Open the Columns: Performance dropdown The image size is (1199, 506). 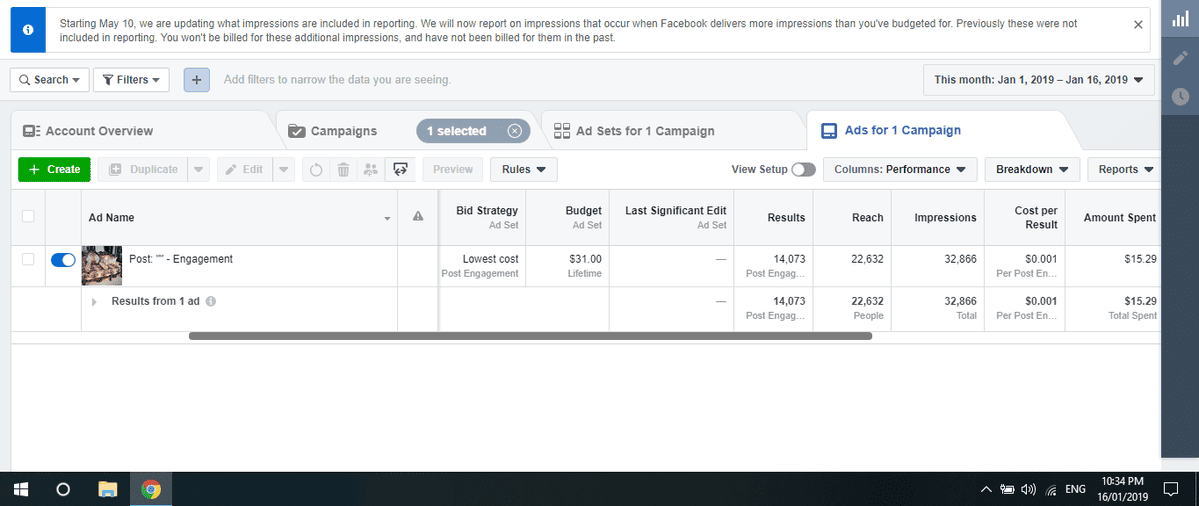(900, 170)
